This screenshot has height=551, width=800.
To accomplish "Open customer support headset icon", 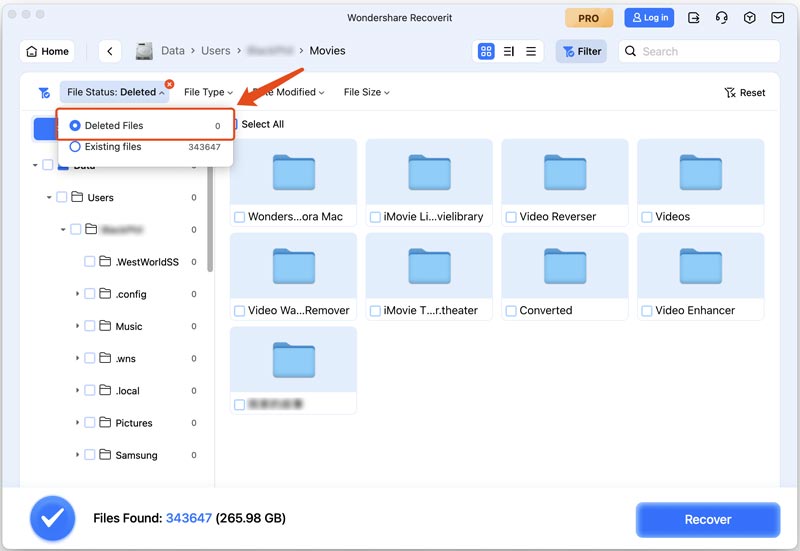I will pos(721,18).
